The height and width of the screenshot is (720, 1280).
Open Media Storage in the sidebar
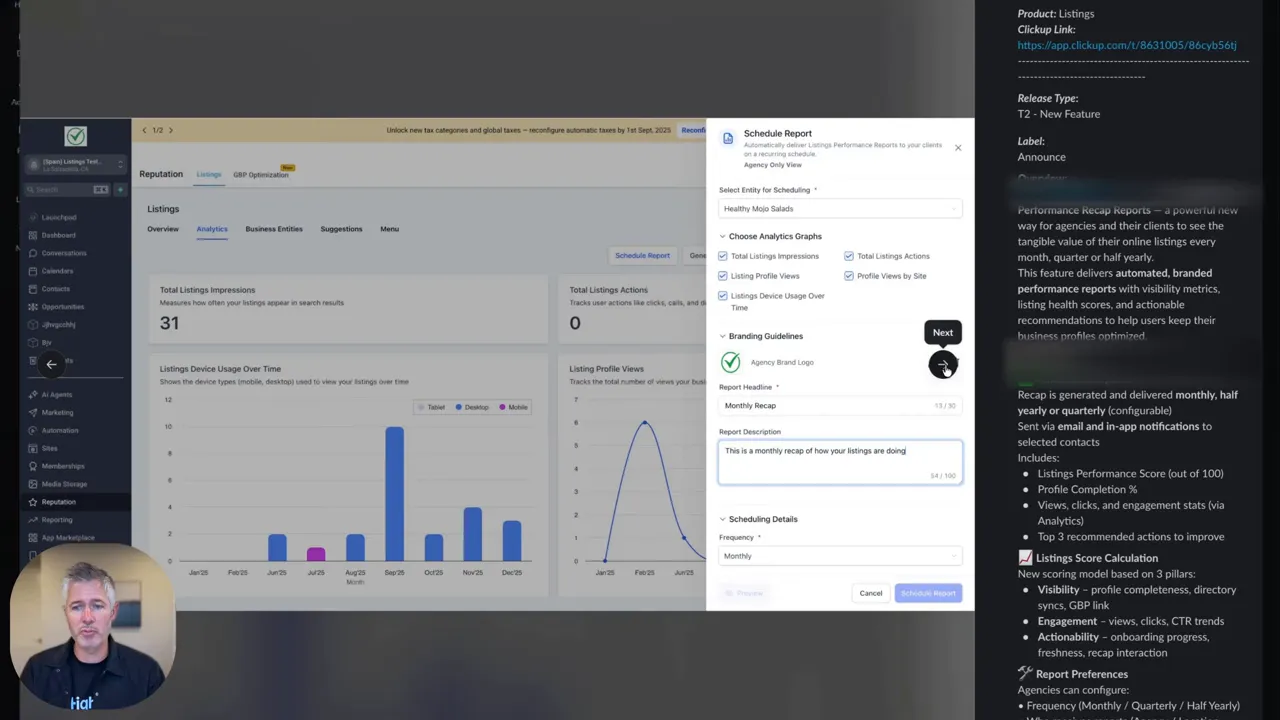coord(62,483)
